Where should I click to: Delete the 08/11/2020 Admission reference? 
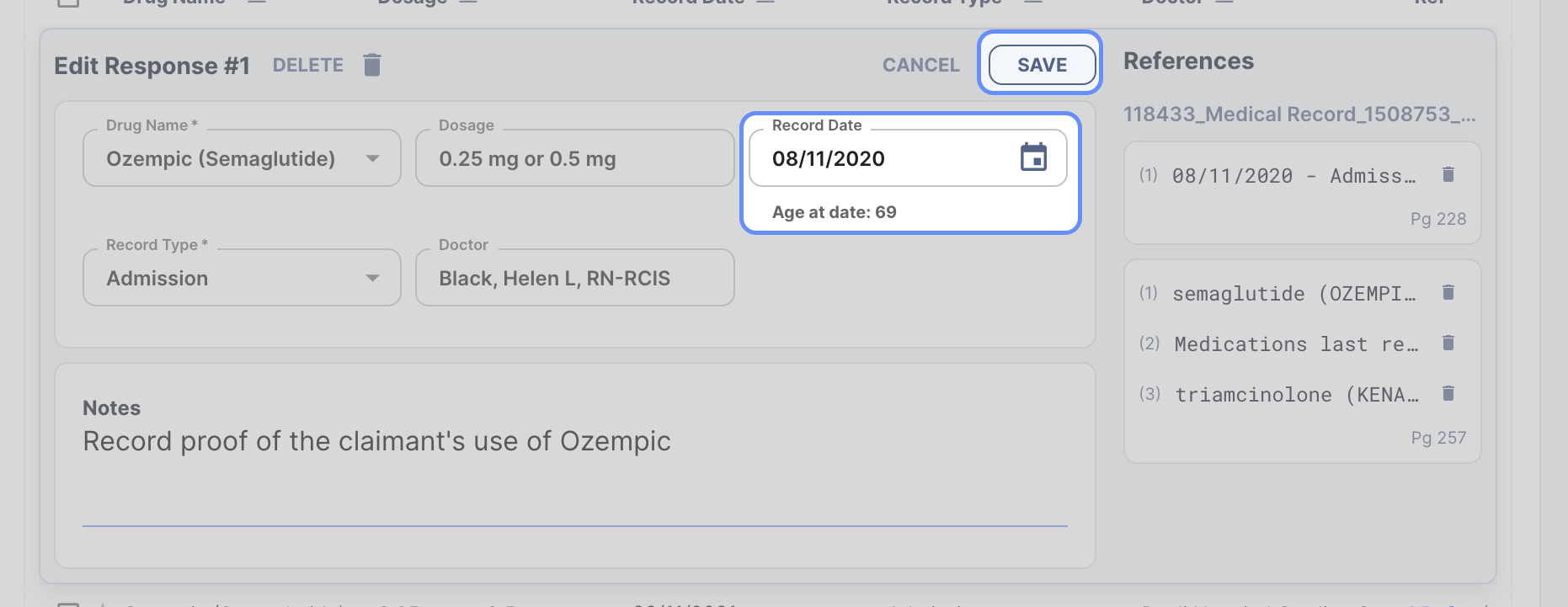tap(1448, 174)
